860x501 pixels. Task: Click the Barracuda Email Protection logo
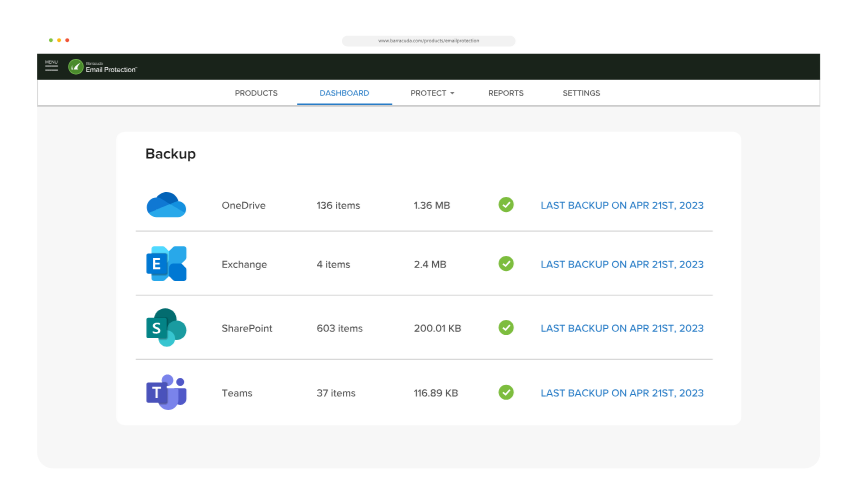[103, 67]
